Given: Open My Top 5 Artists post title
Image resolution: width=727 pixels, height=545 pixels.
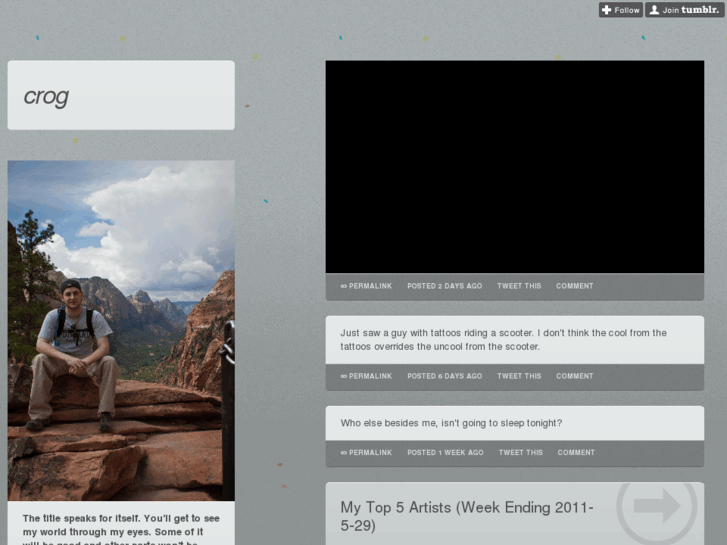Looking at the screenshot, I should (x=467, y=516).
